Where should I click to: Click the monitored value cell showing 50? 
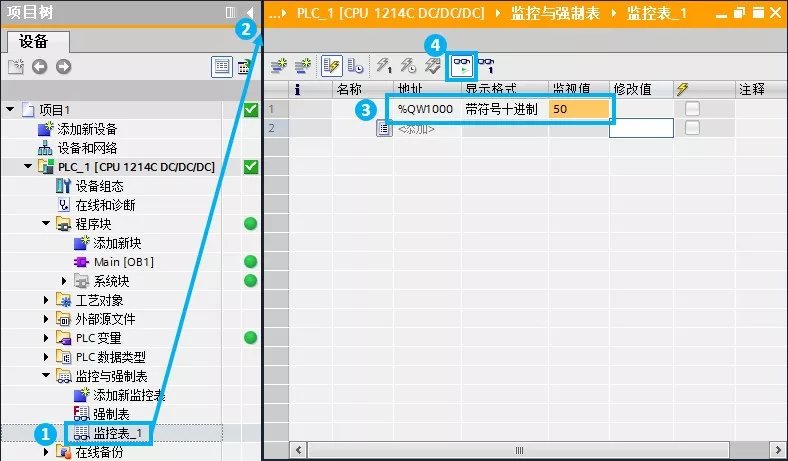tap(578, 108)
